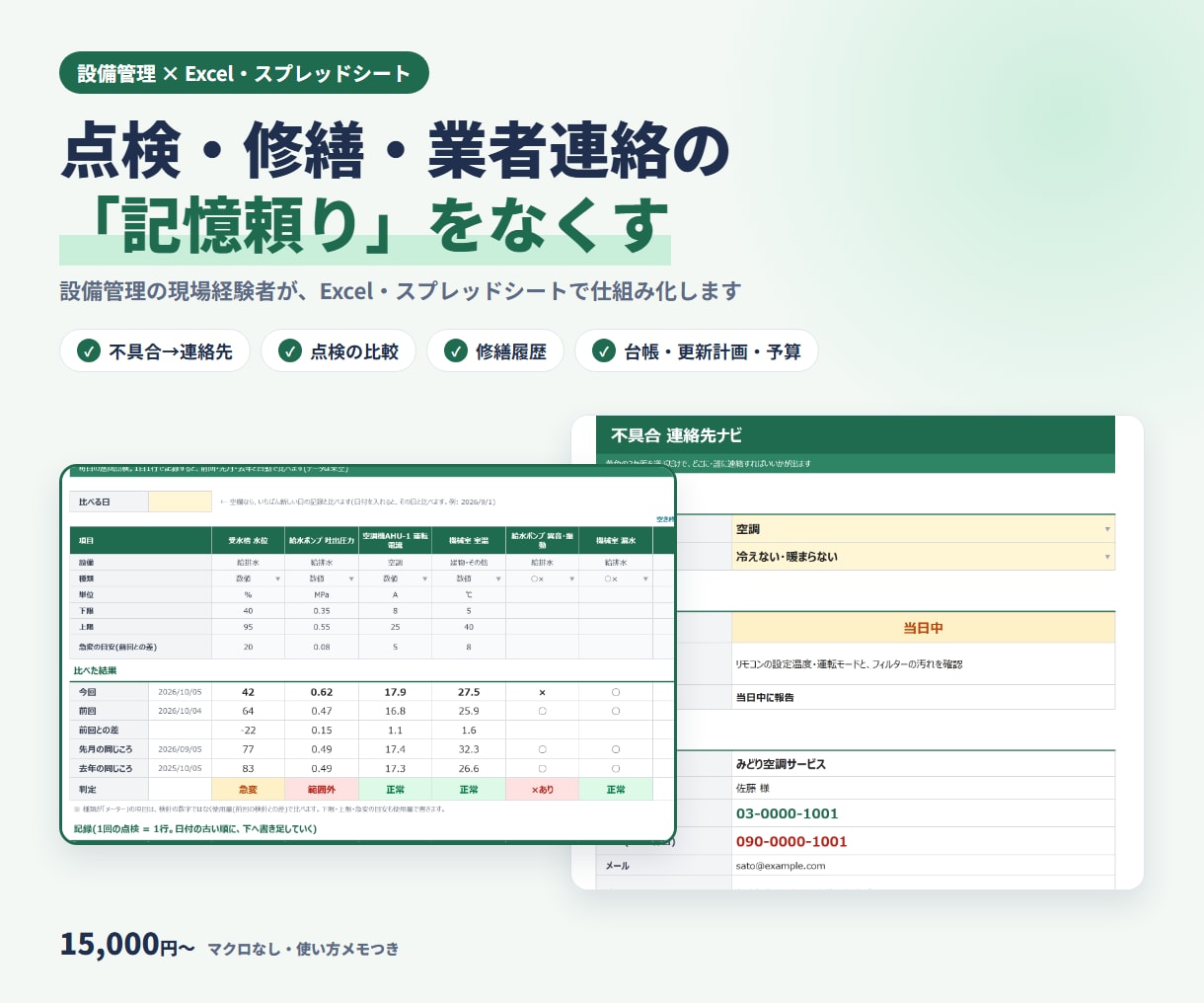The height and width of the screenshot is (1003, 1204).
Task: Click 正常 judgment under 機械室 漏水
Action: click(616, 790)
